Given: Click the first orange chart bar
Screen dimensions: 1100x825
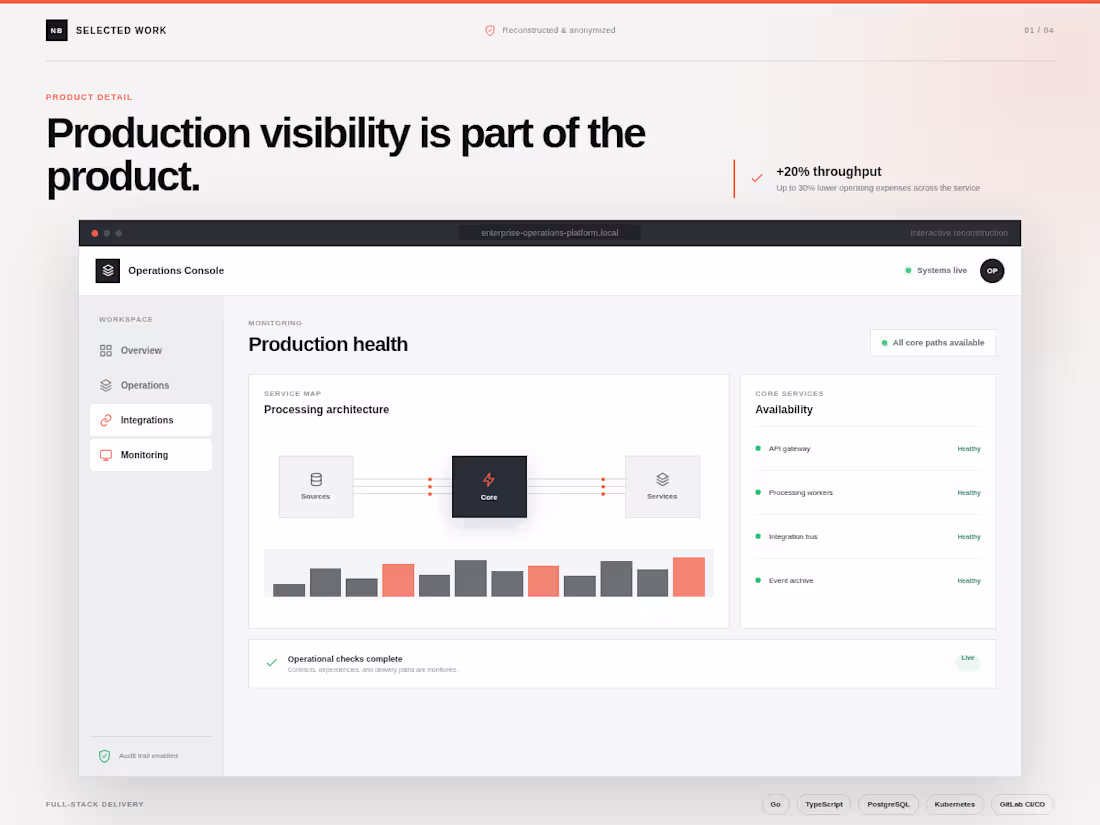Looking at the screenshot, I should click(x=398, y=580).
